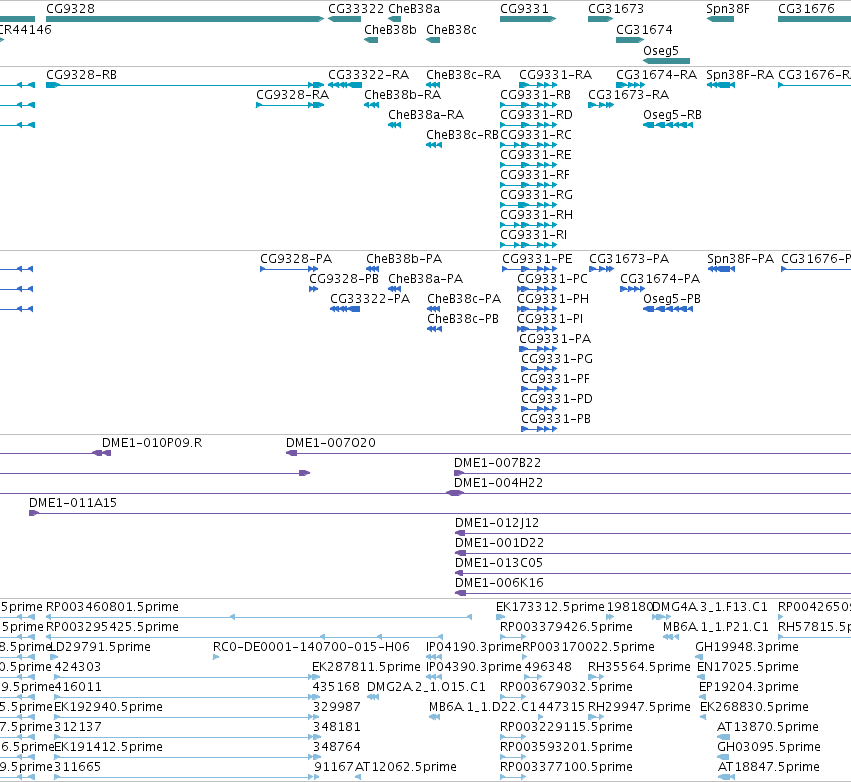851x782 pixels.
Task: Select the AT13870.5prime EST label
Action: [768, 727]
